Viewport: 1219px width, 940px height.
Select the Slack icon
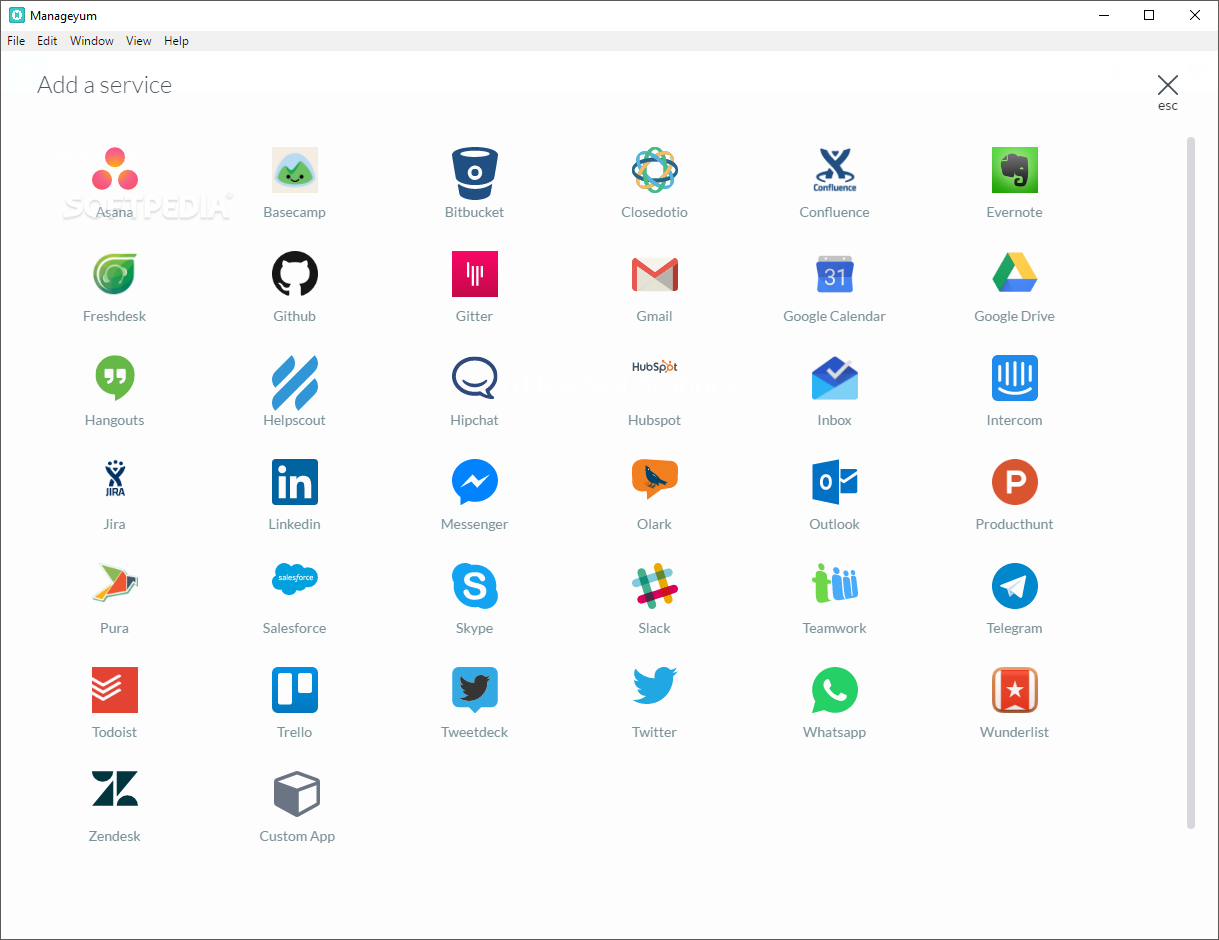[655, 586]
